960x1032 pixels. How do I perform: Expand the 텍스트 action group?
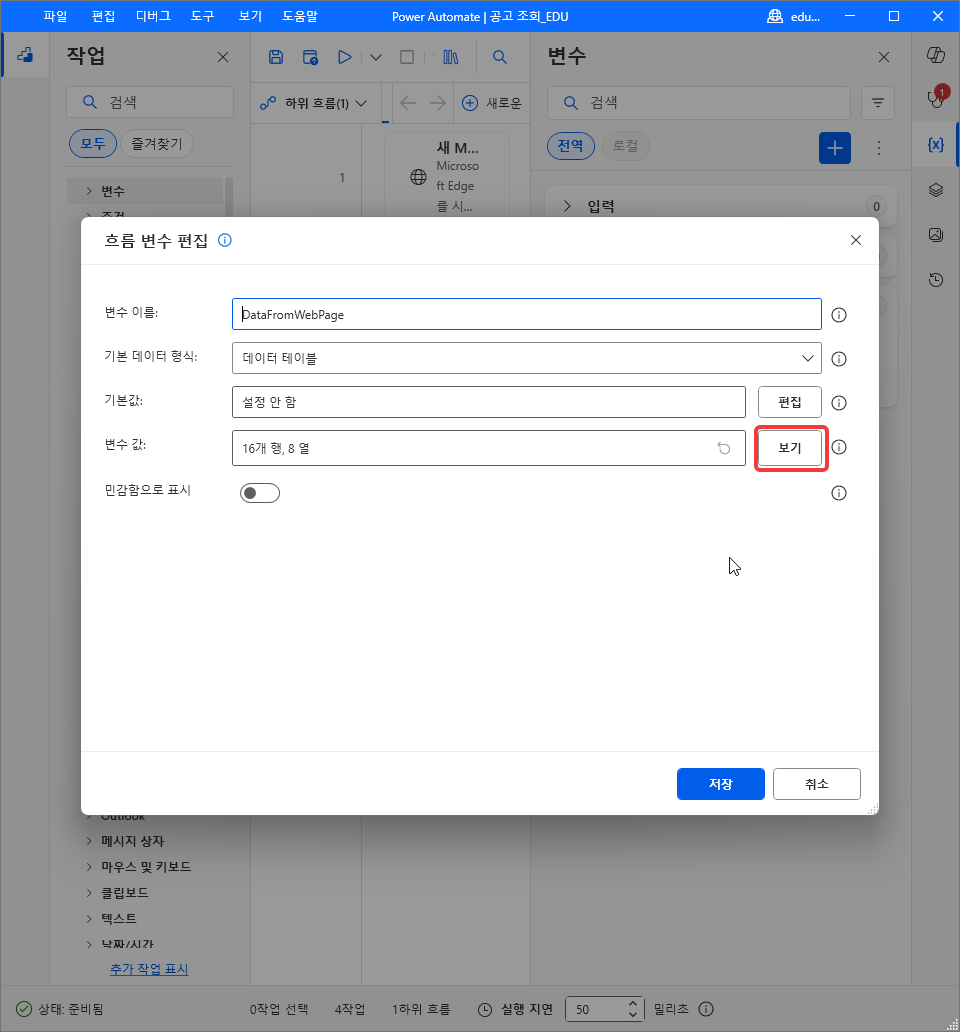coord(89,919)
